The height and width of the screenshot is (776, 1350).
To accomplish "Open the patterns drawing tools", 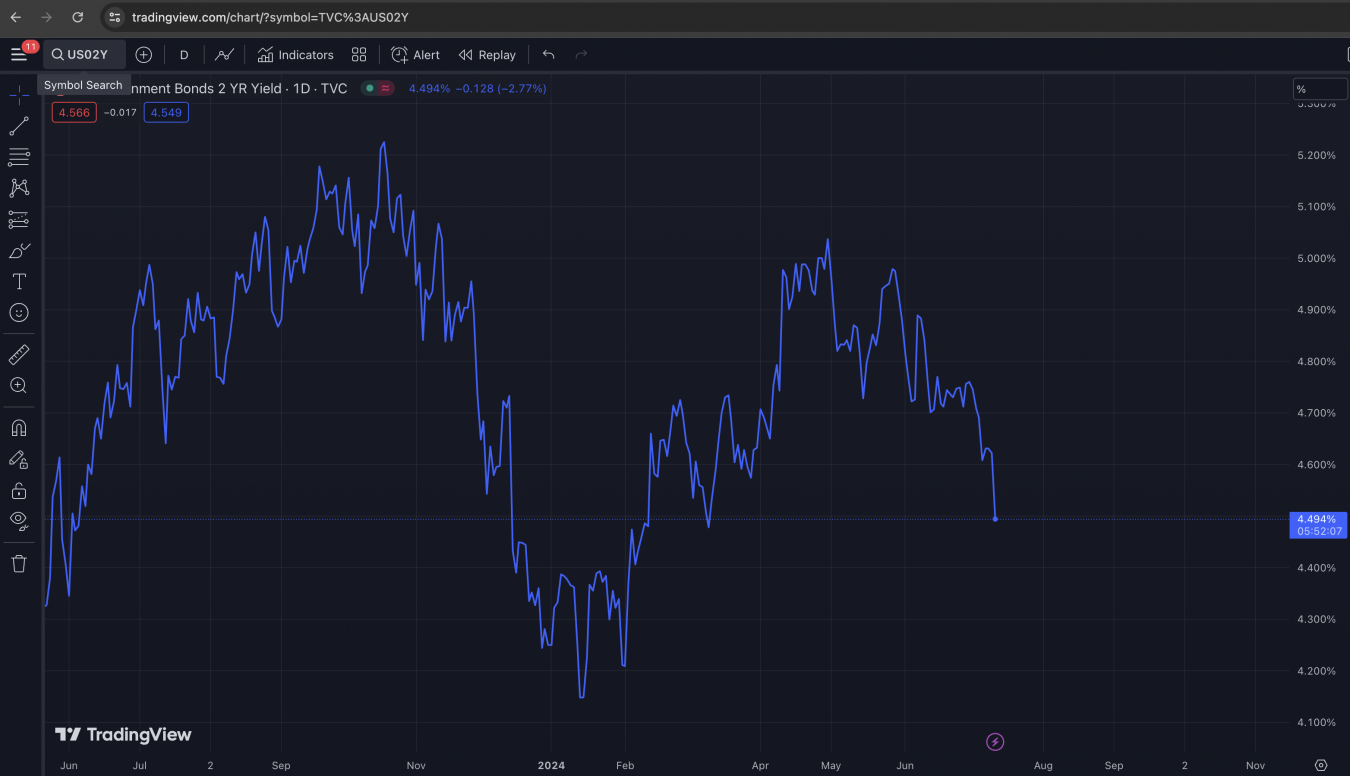I will [19, 188].
